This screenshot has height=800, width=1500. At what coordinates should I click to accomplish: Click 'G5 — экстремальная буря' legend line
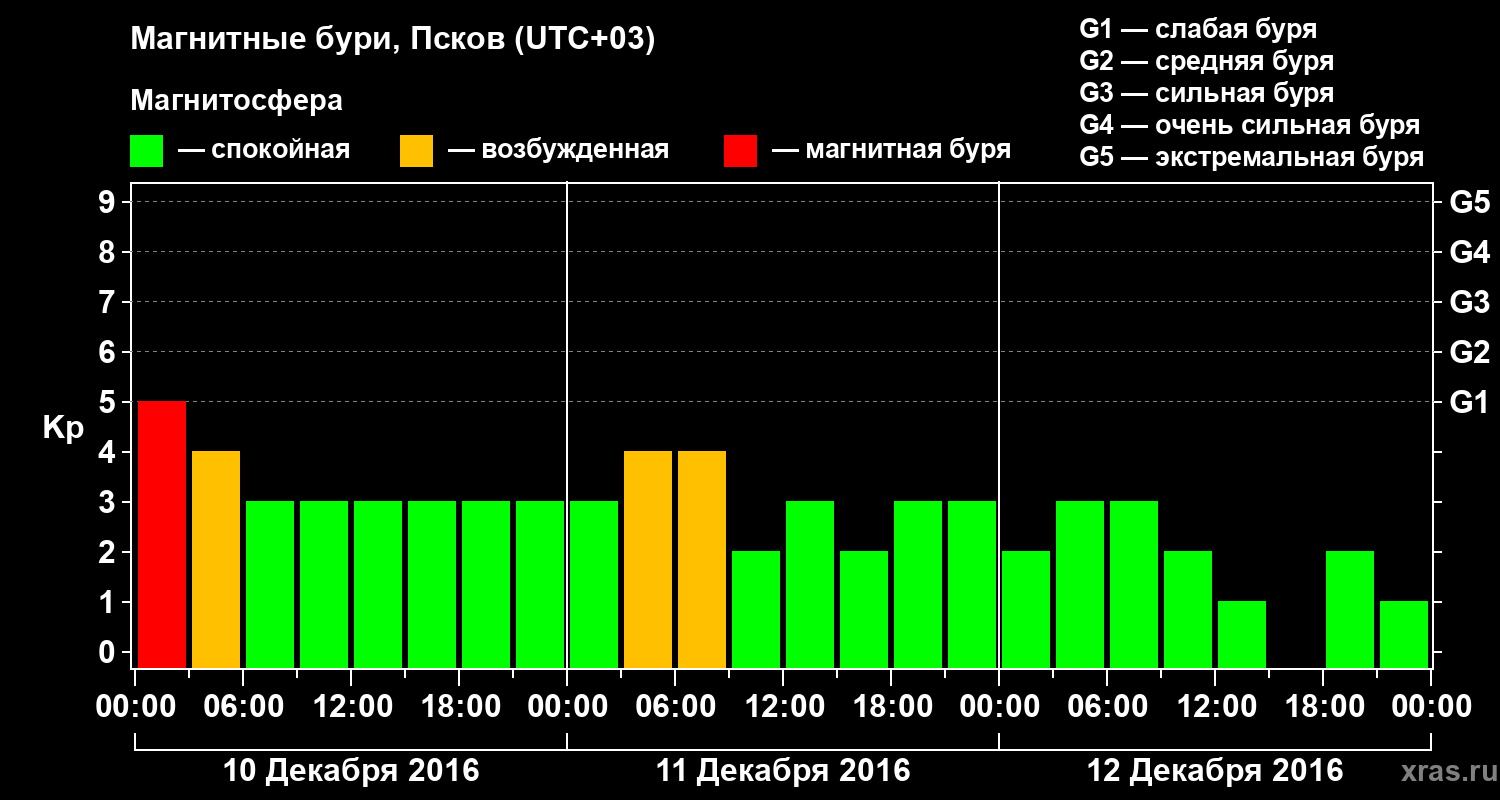[1251, 157]
